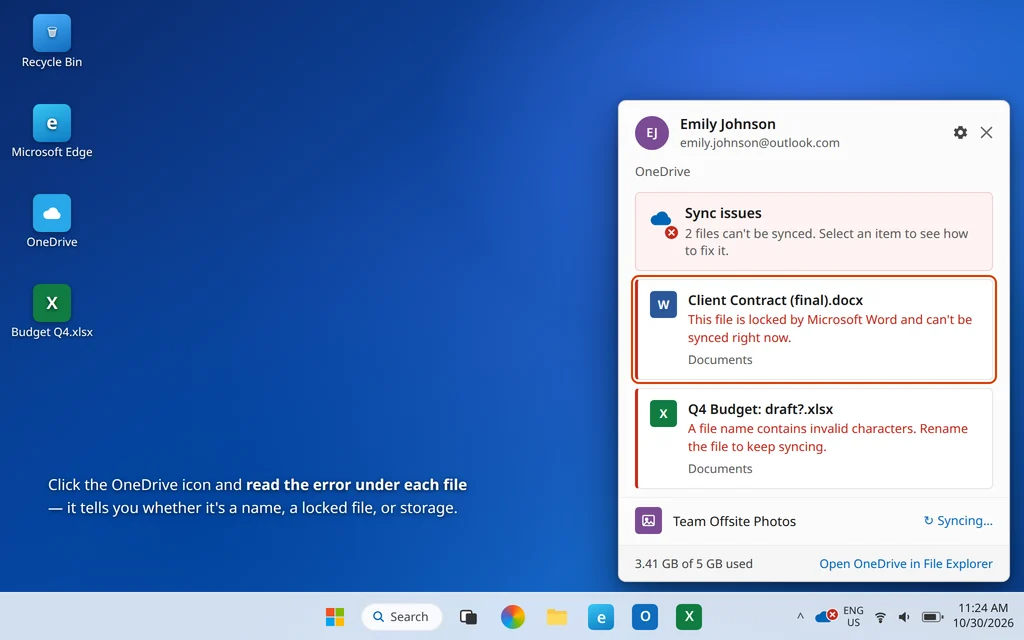
Task: Open File Explorer from the taskbar
Action: click(x=557, y=616)
